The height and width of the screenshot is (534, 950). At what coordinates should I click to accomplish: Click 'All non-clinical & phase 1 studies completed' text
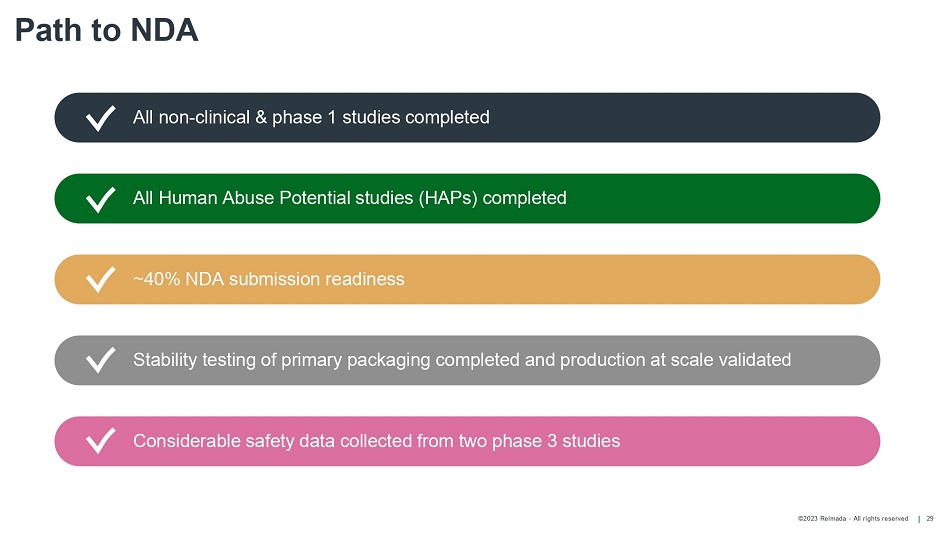tap(311, 118)
